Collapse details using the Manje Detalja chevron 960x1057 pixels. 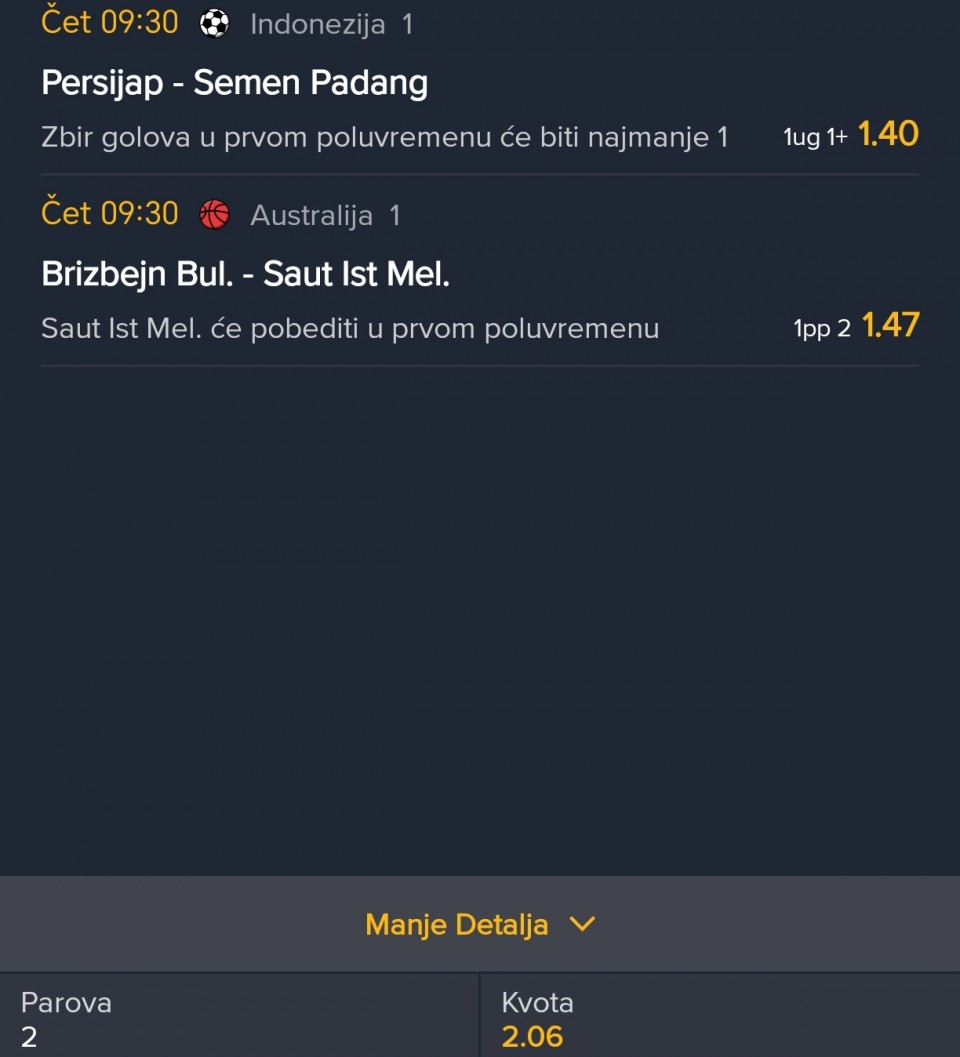tap(581, 924)
